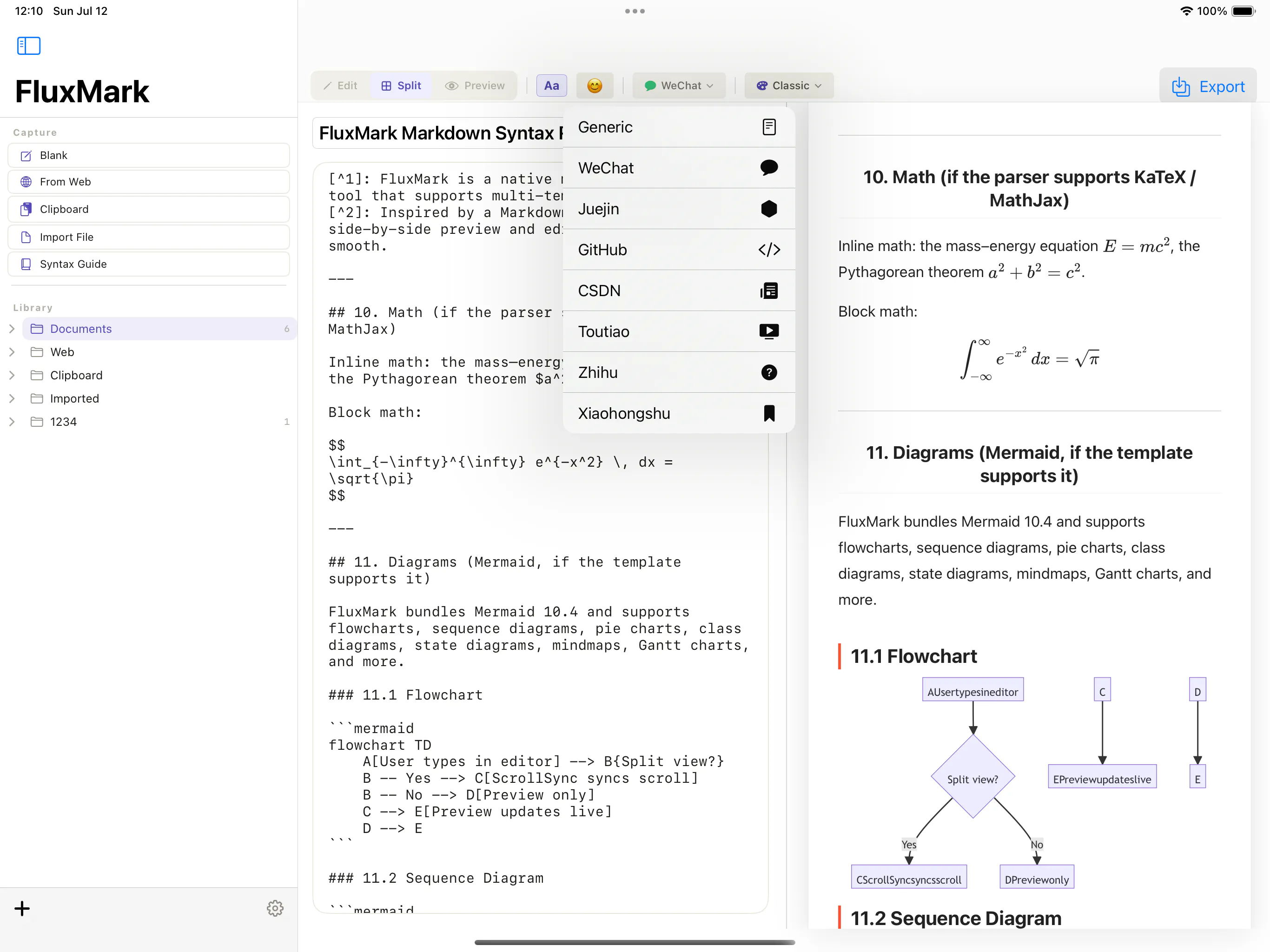Expand the Documents folder

pyautogui.click(x=12, y=329)
